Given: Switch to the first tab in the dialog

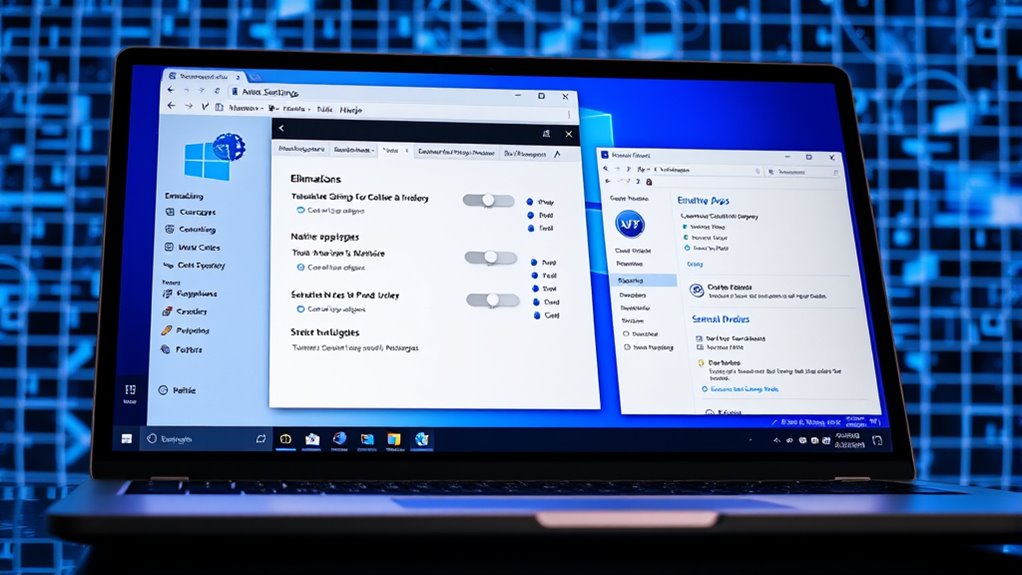Looking at the screenshot, I should tap(301, 149).
